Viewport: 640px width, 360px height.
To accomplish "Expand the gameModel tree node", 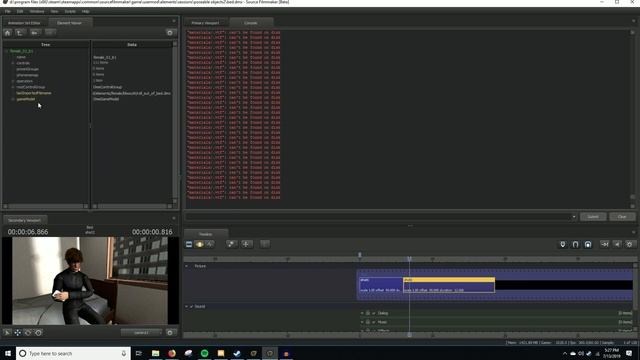I will [x=13, y=99].
